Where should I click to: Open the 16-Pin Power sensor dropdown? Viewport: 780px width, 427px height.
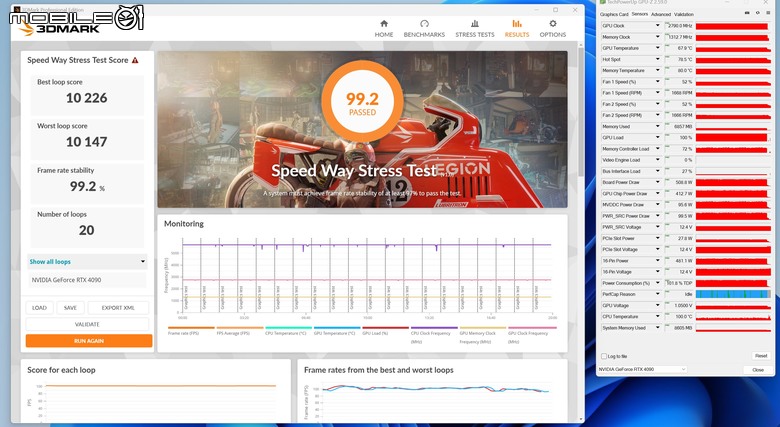657,261
